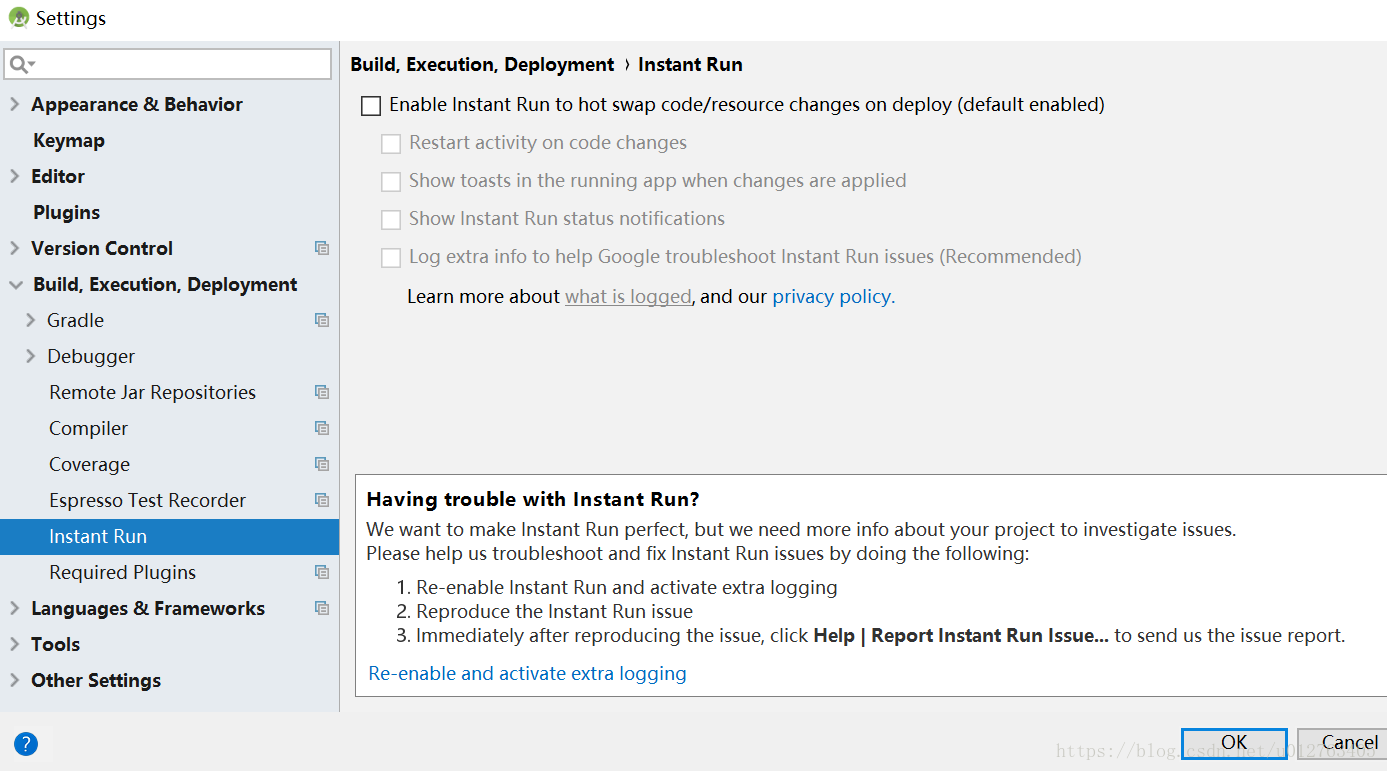1387x771 pixels.
Task: Click Appearance & Behavior label
Action: click(x=137, y=104)
